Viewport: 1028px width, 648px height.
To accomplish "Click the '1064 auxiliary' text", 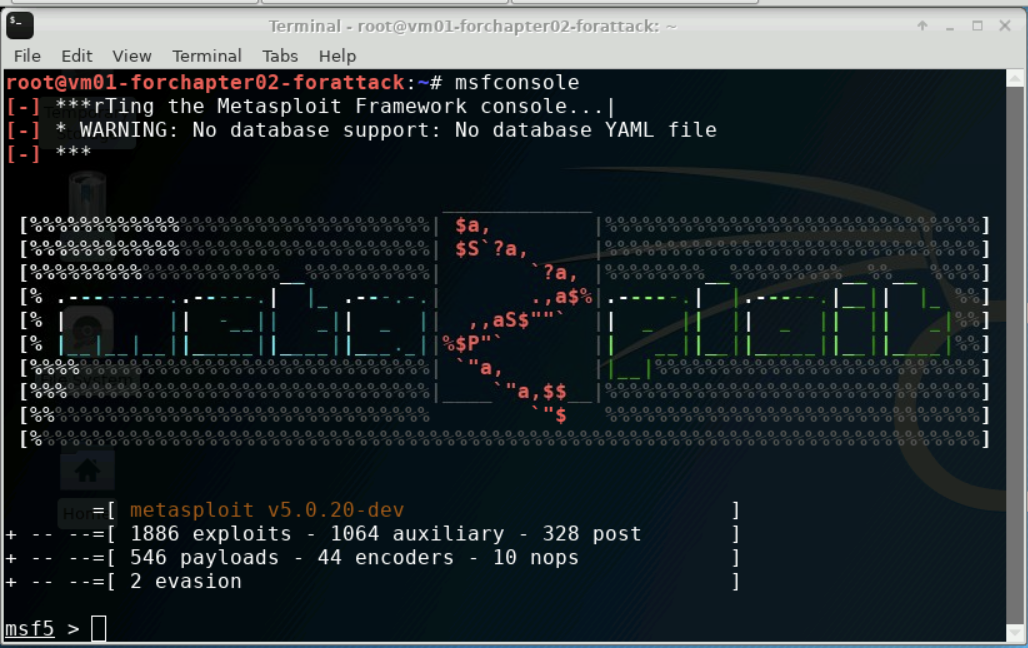I will [x=417, y=534].
